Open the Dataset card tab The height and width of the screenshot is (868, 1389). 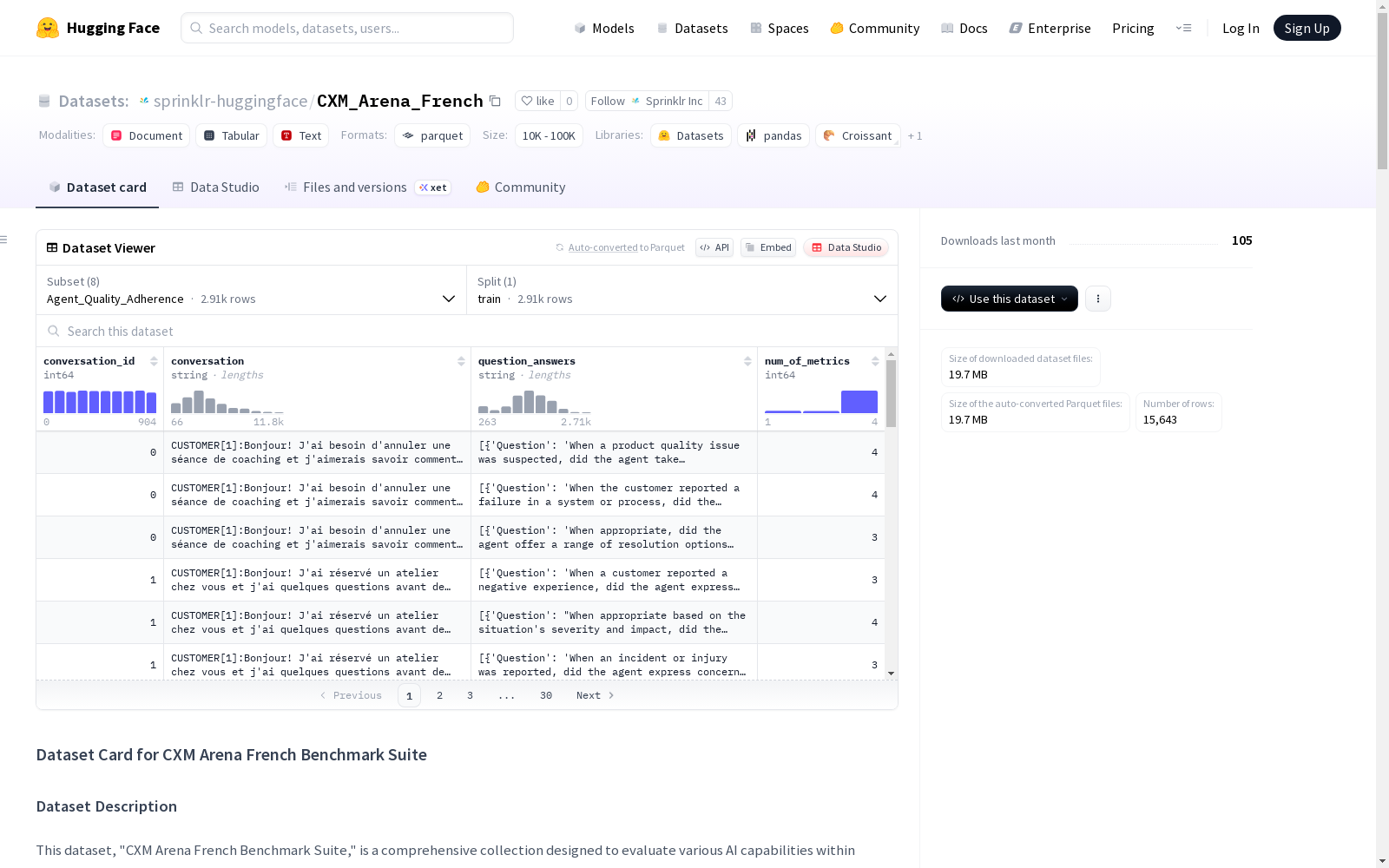(97, 187)
